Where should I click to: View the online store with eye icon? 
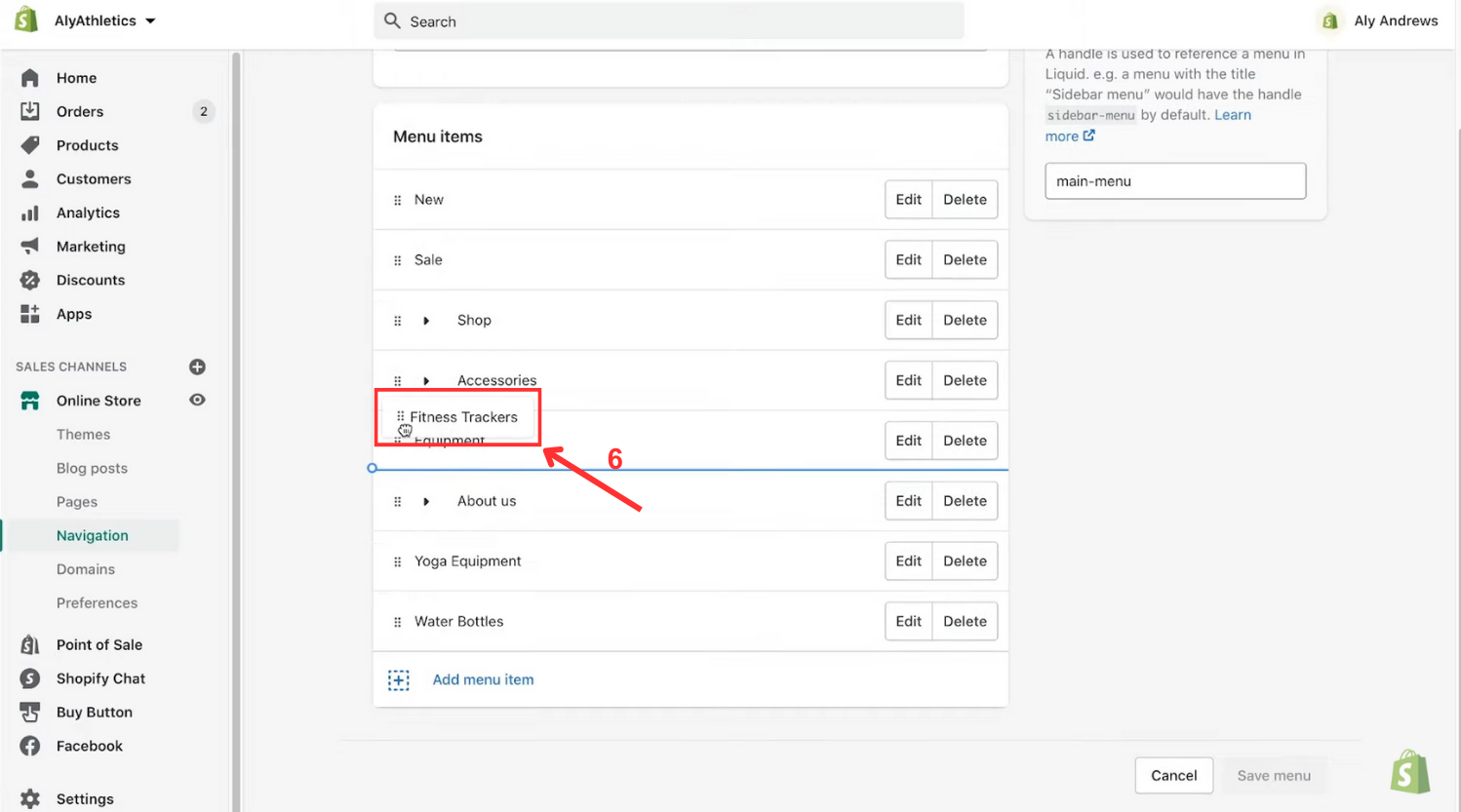click(197, 400)
